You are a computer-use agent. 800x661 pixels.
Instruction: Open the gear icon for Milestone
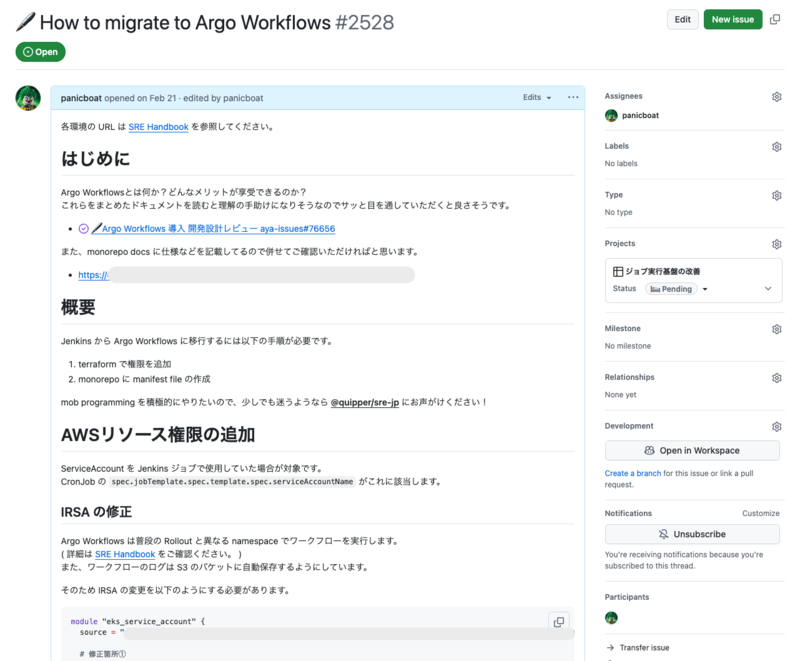[777, 329]
